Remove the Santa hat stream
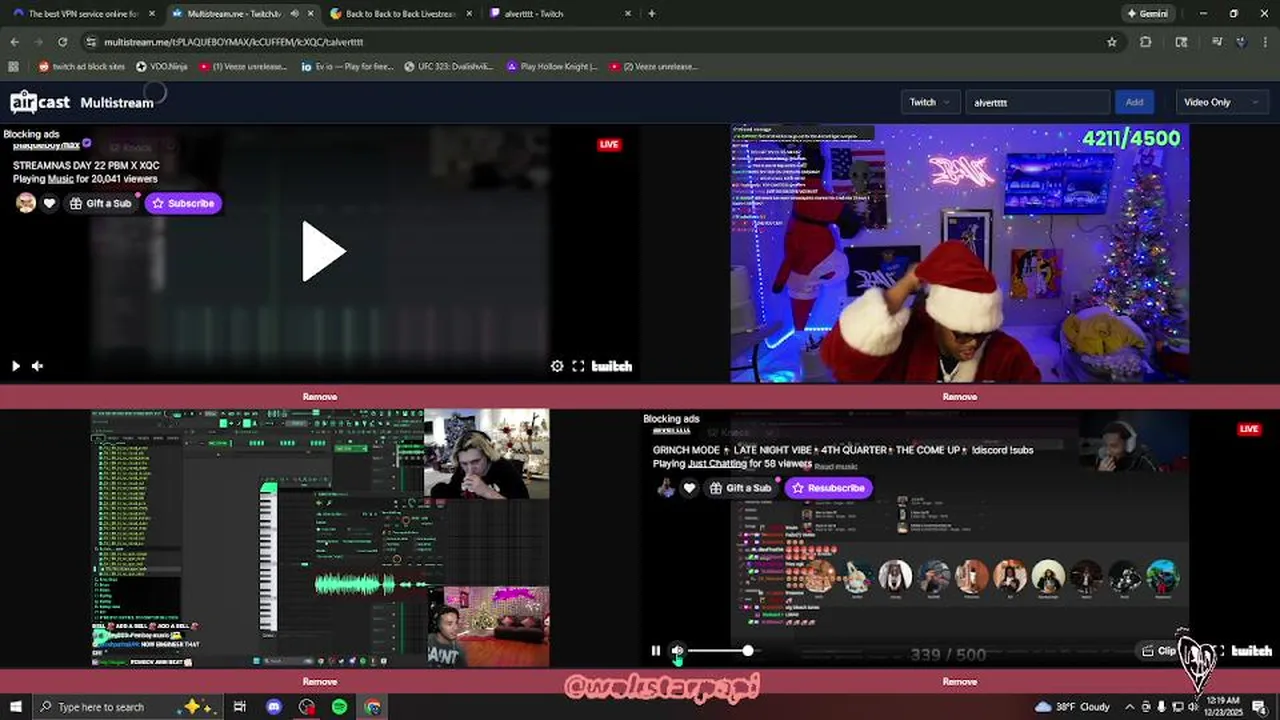The height and width of the screenshot is (720, 1280). click(960, 397)
